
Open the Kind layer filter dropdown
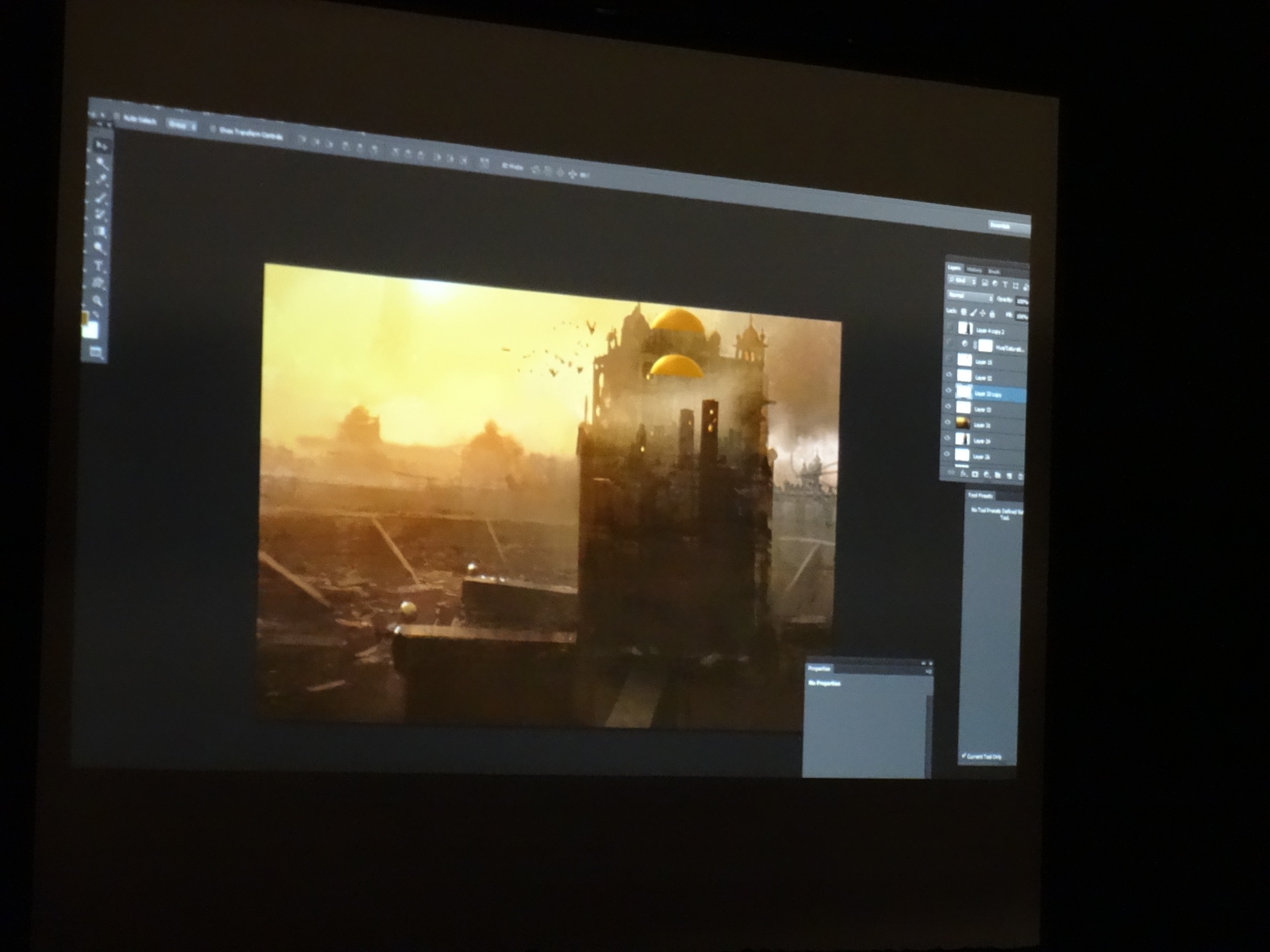point(962,280)
